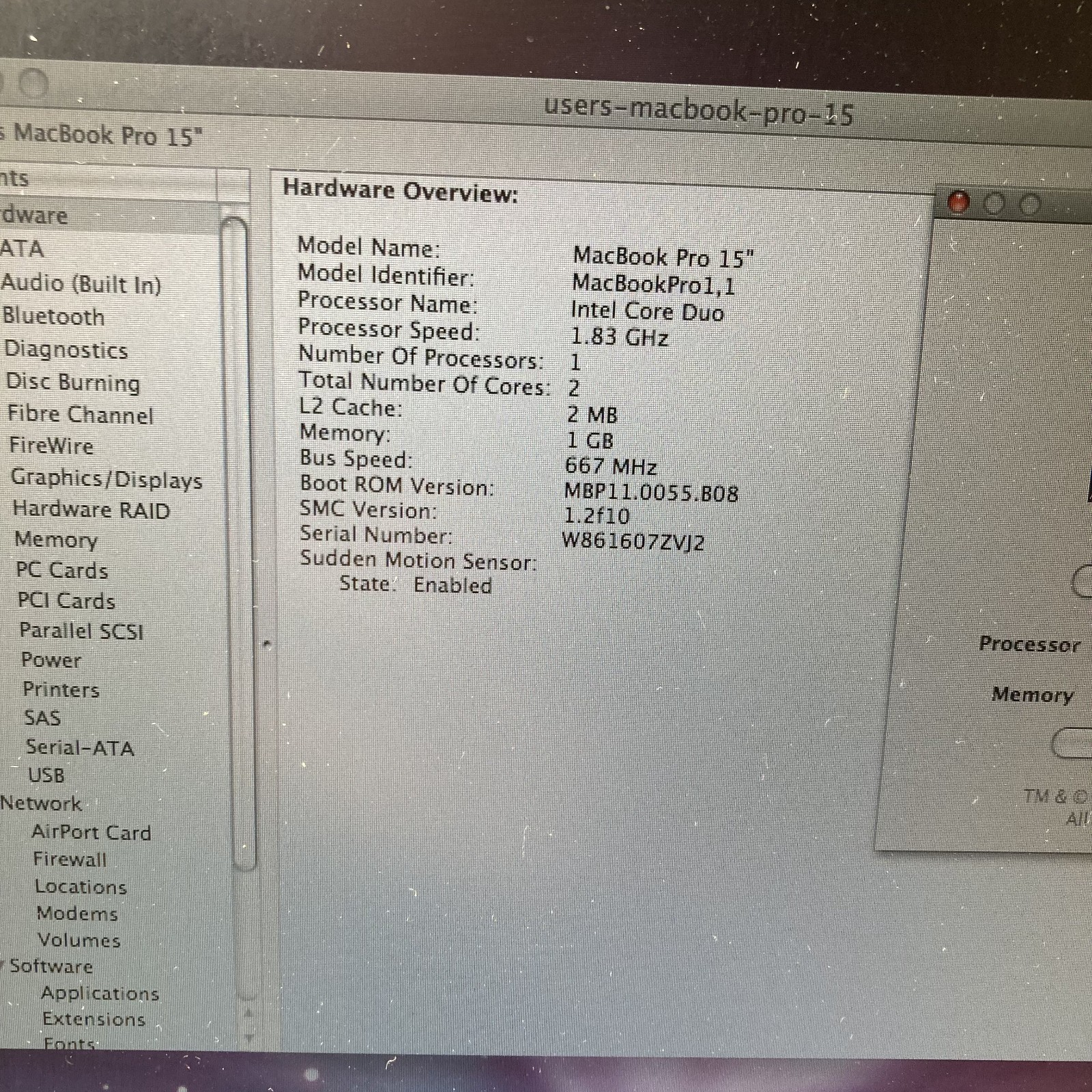Screen dimensions: 1092x1092
Task: Click Memory label in About This Mac
Action: pos(1033,694)
